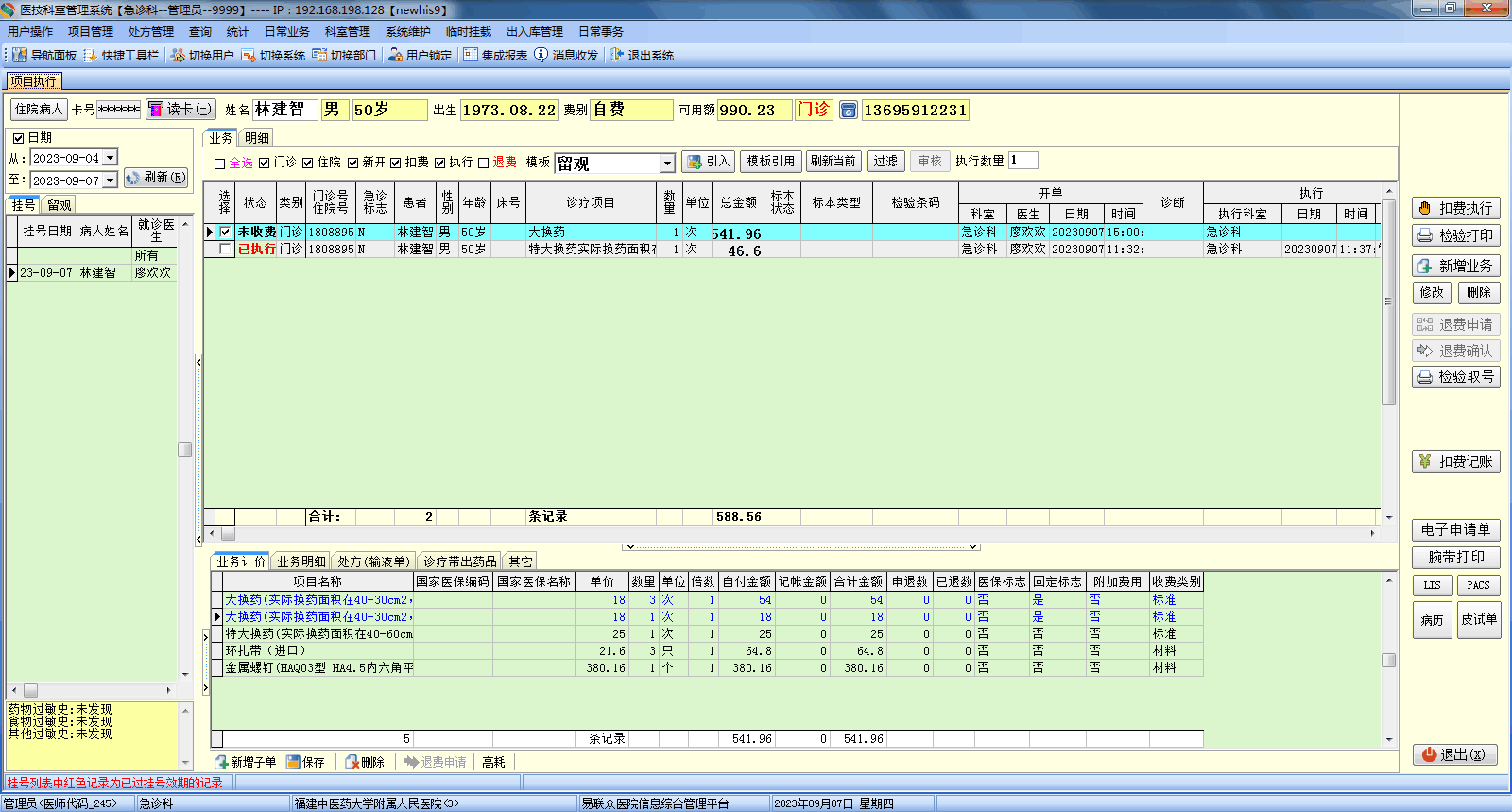Click the 刷新 button below the date range
Viewport: 1512px width, 812px height.
(156, 178)
